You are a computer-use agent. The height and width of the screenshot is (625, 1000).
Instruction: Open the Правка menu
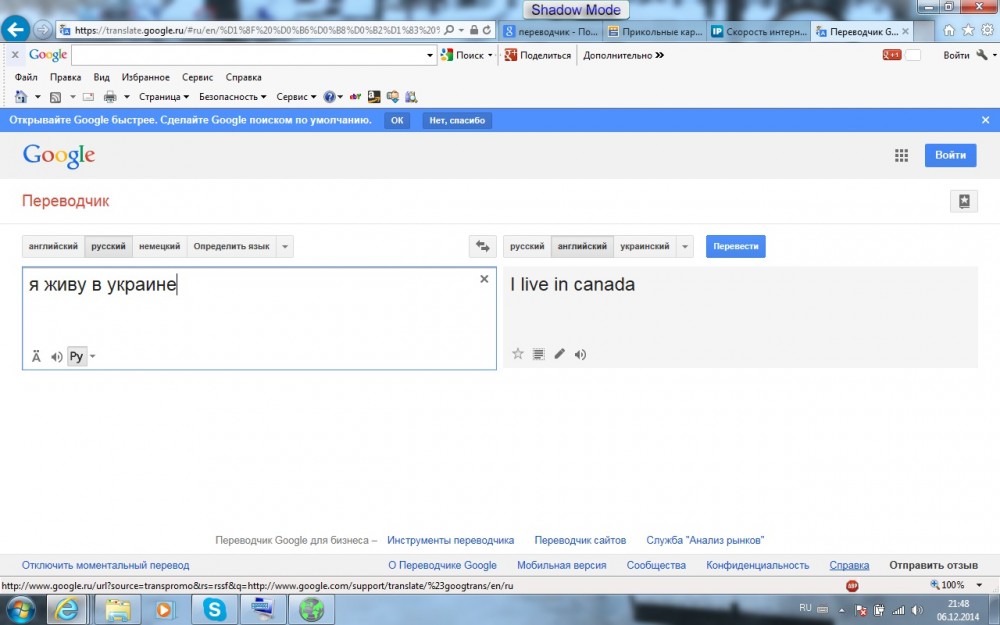[x=66, y=77]
